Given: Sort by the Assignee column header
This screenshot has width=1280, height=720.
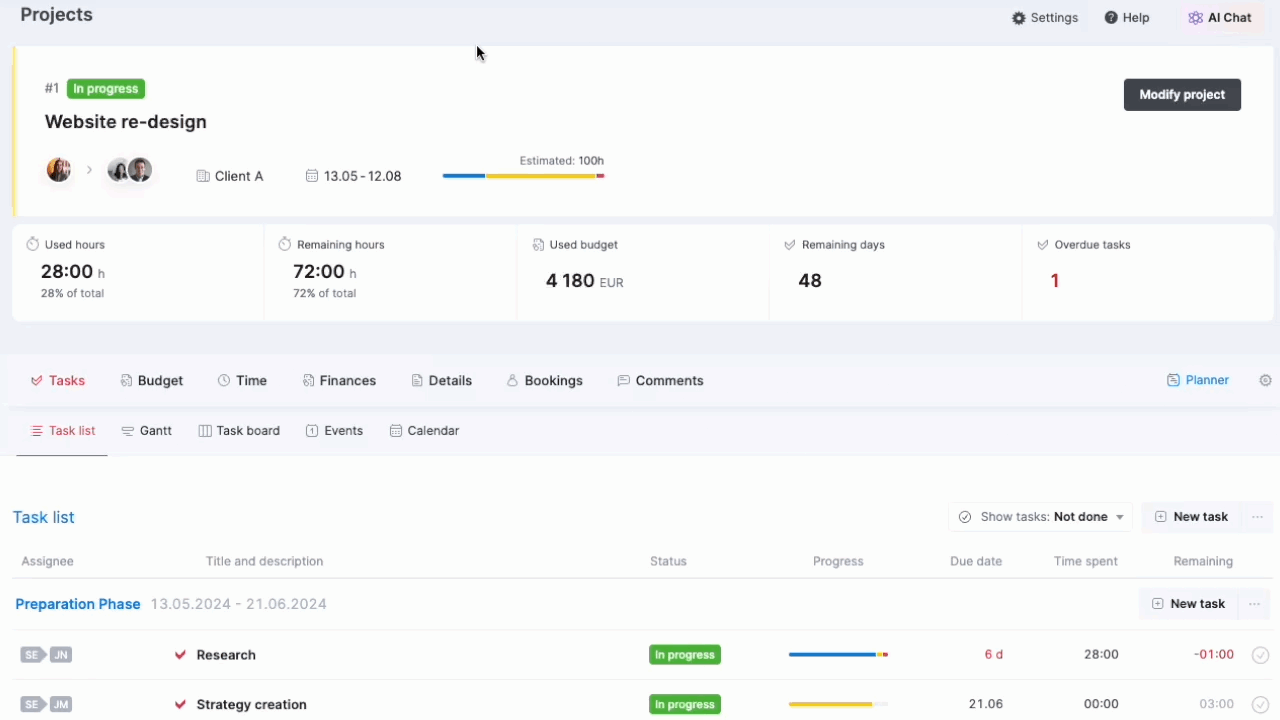Looking at the screenshot, I should pyautogui.click(x=48, y=561).
